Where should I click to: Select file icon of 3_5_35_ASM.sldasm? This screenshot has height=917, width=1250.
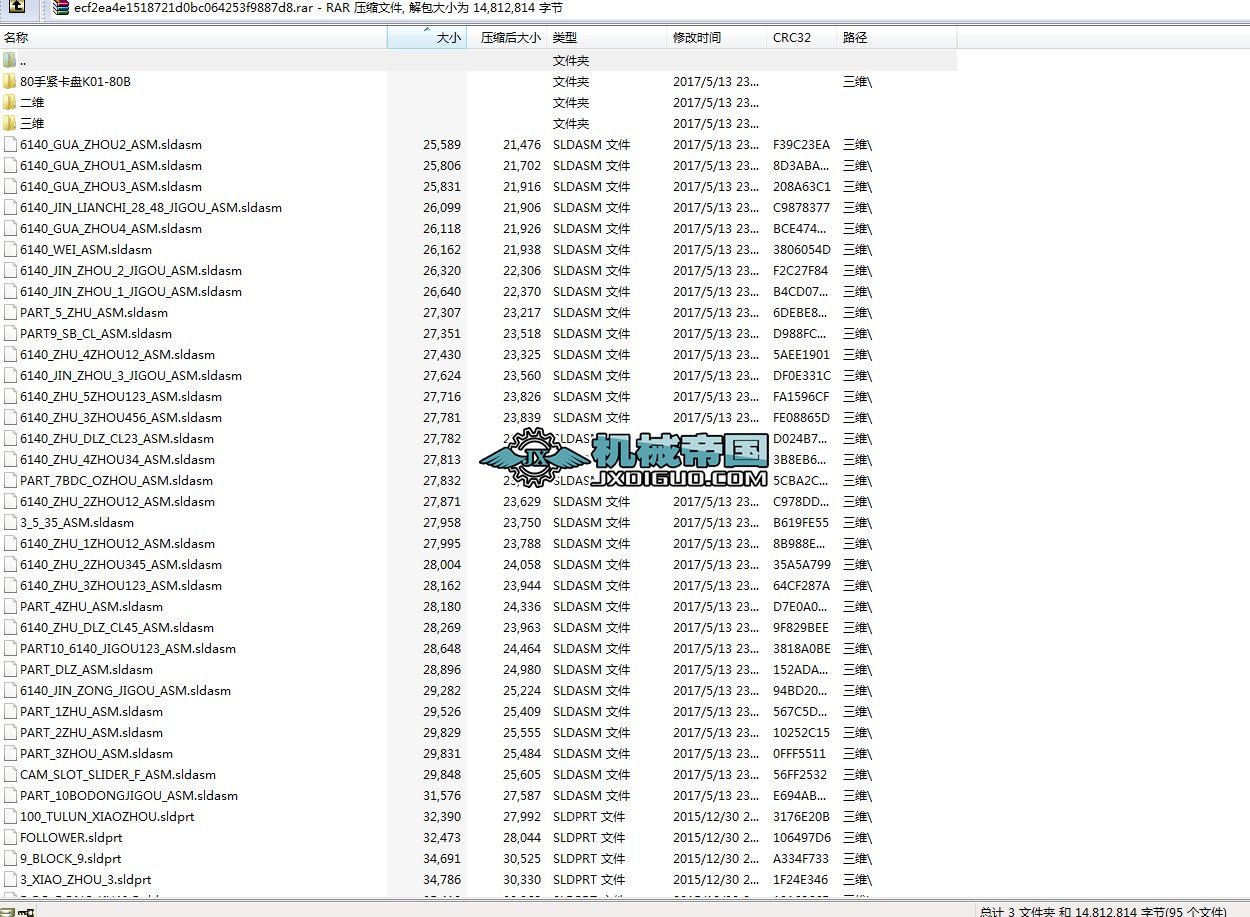pos(10,523)
